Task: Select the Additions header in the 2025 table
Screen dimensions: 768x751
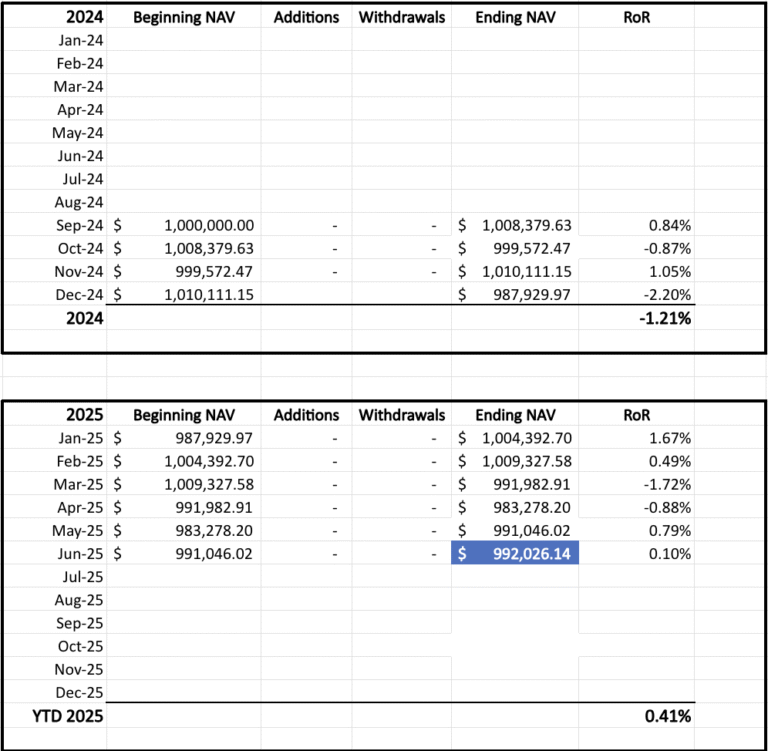Action: 306,415
